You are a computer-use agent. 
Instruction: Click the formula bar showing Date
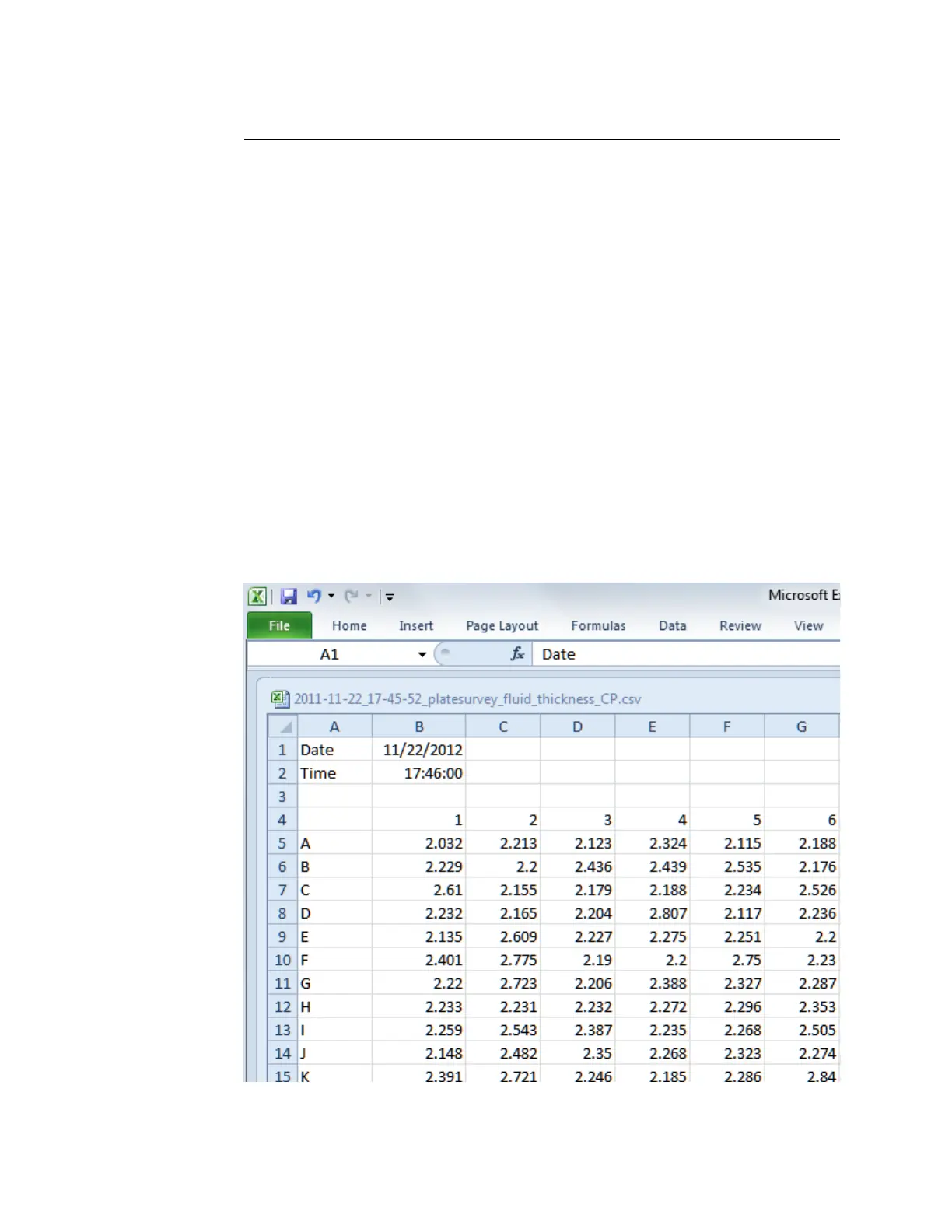pos(684,654)
